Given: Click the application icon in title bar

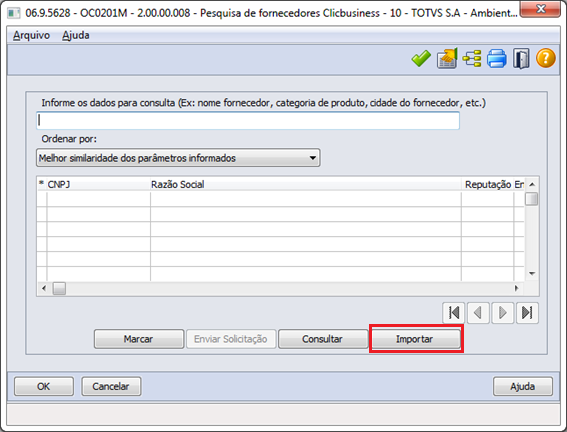Looking at the screenshot, I should pyautogui.click(x=14, y=13).
